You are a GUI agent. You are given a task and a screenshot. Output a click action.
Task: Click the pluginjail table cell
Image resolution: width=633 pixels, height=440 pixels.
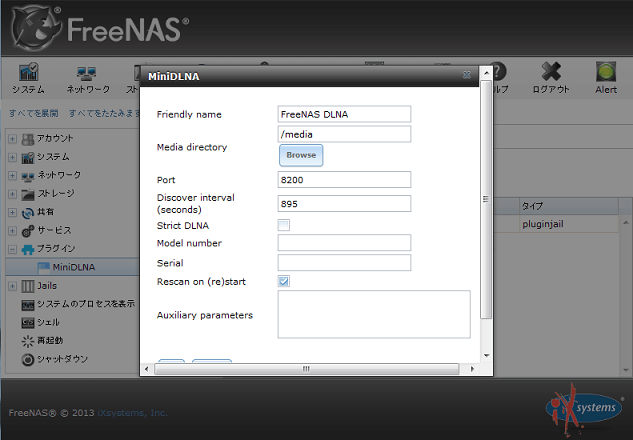point(568,224)
